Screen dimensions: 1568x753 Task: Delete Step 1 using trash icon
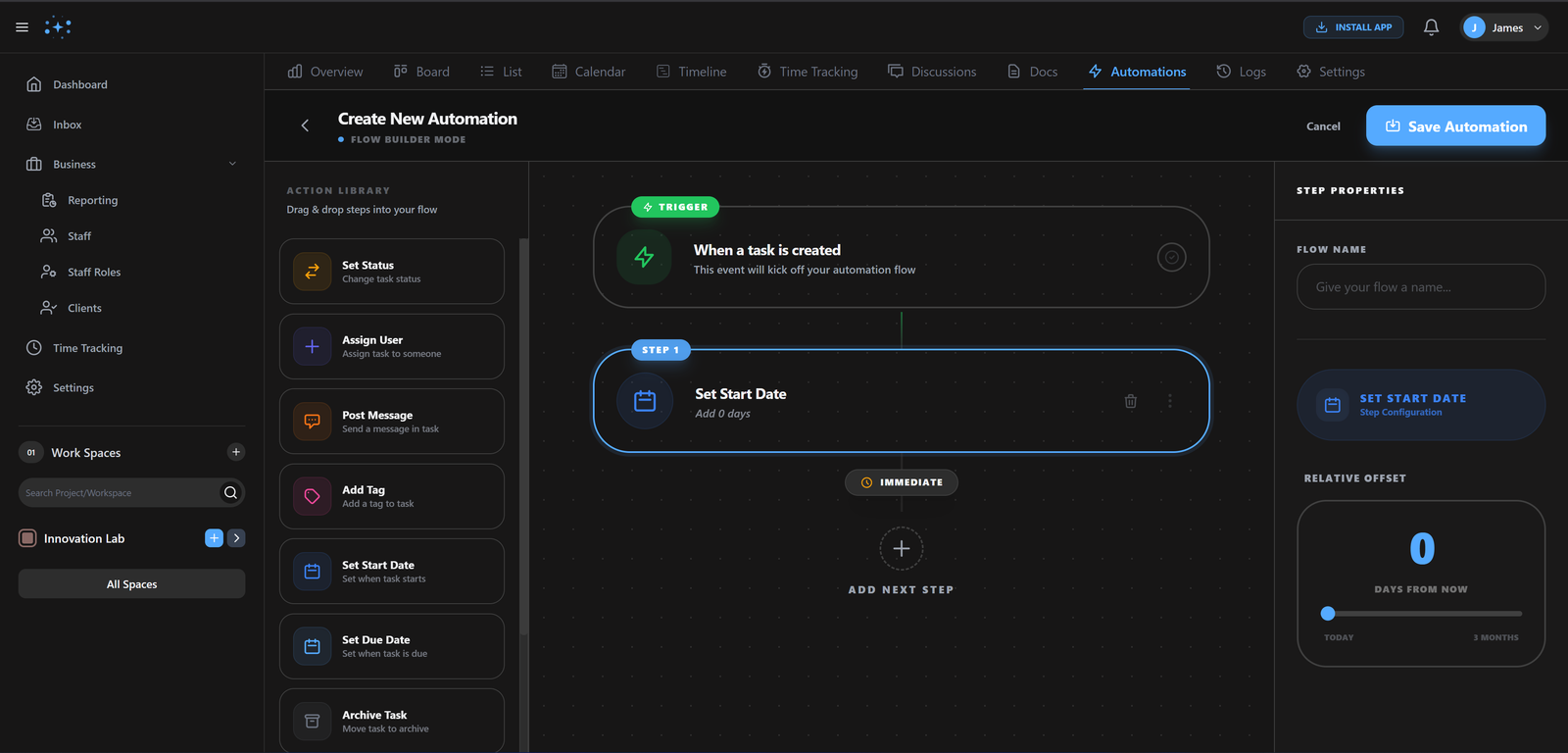1131,401
